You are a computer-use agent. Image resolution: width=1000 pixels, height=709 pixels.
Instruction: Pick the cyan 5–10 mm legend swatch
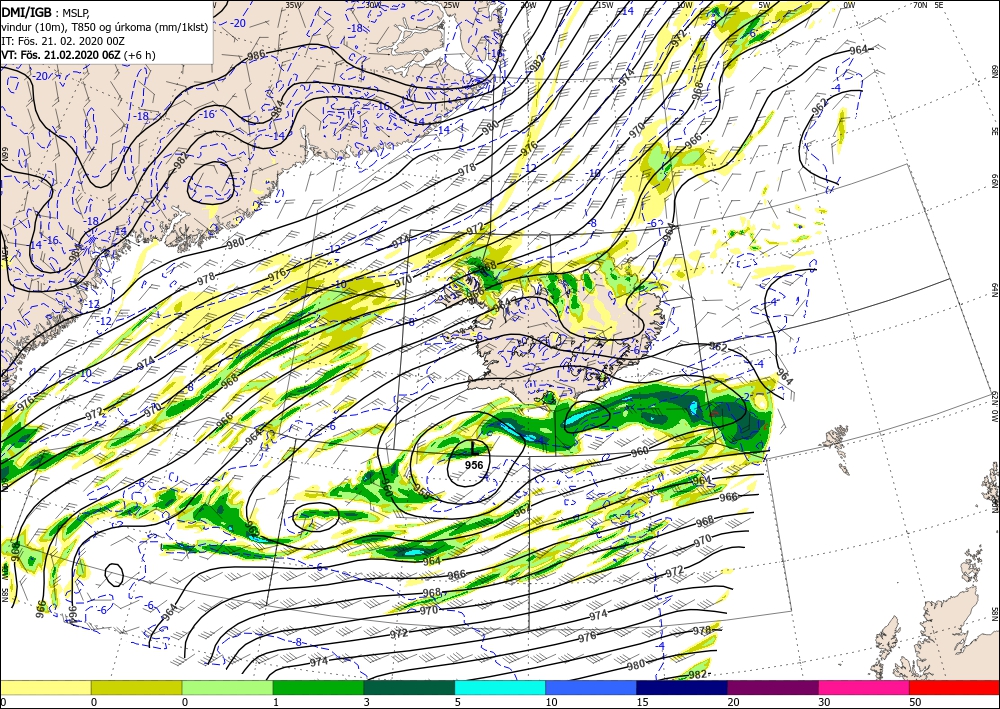click(x=500, y=687)
